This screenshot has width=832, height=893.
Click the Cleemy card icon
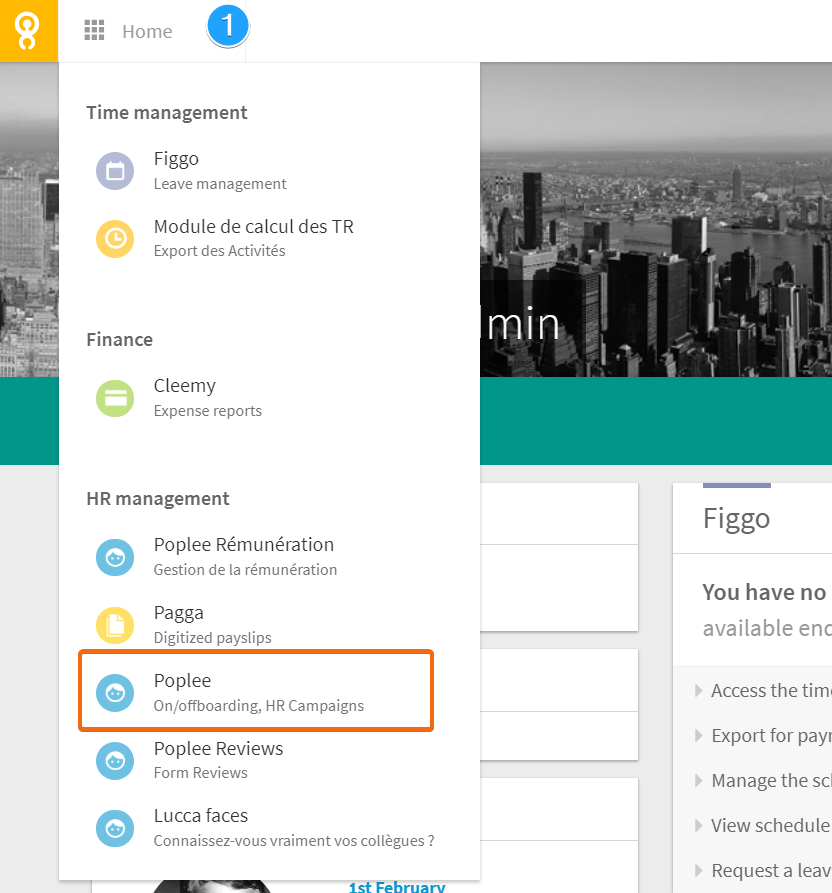coord(115,398)
